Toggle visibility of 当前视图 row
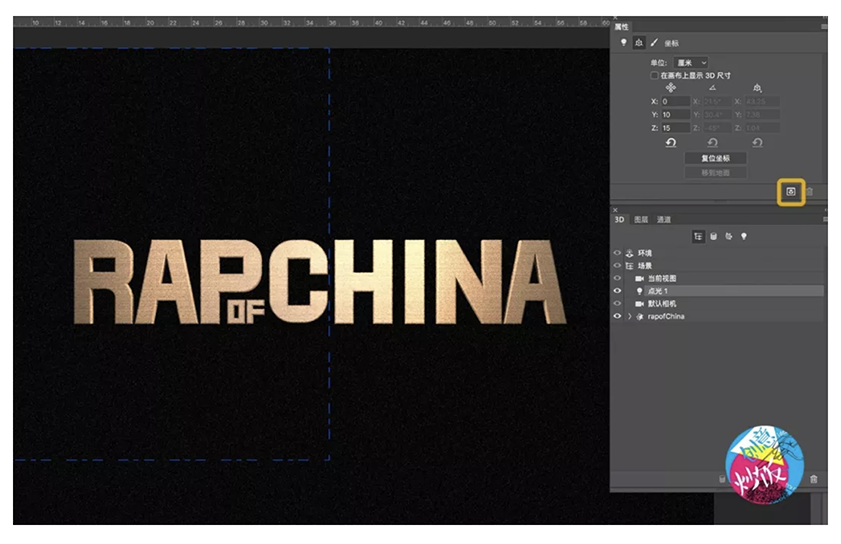Image resolution: width=841 pixels, height=544 pixels. (617, 278)
